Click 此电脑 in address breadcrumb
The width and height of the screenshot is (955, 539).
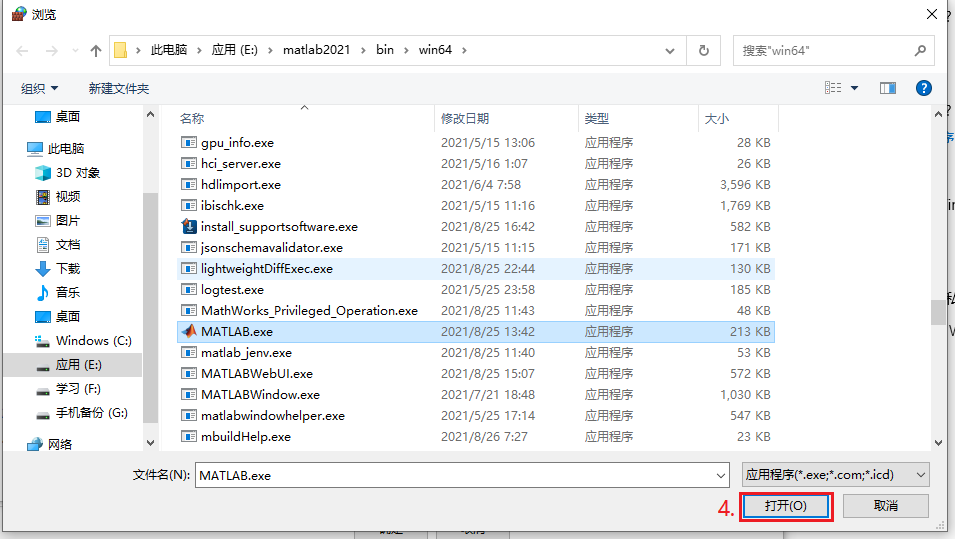(x=169, y=50)
